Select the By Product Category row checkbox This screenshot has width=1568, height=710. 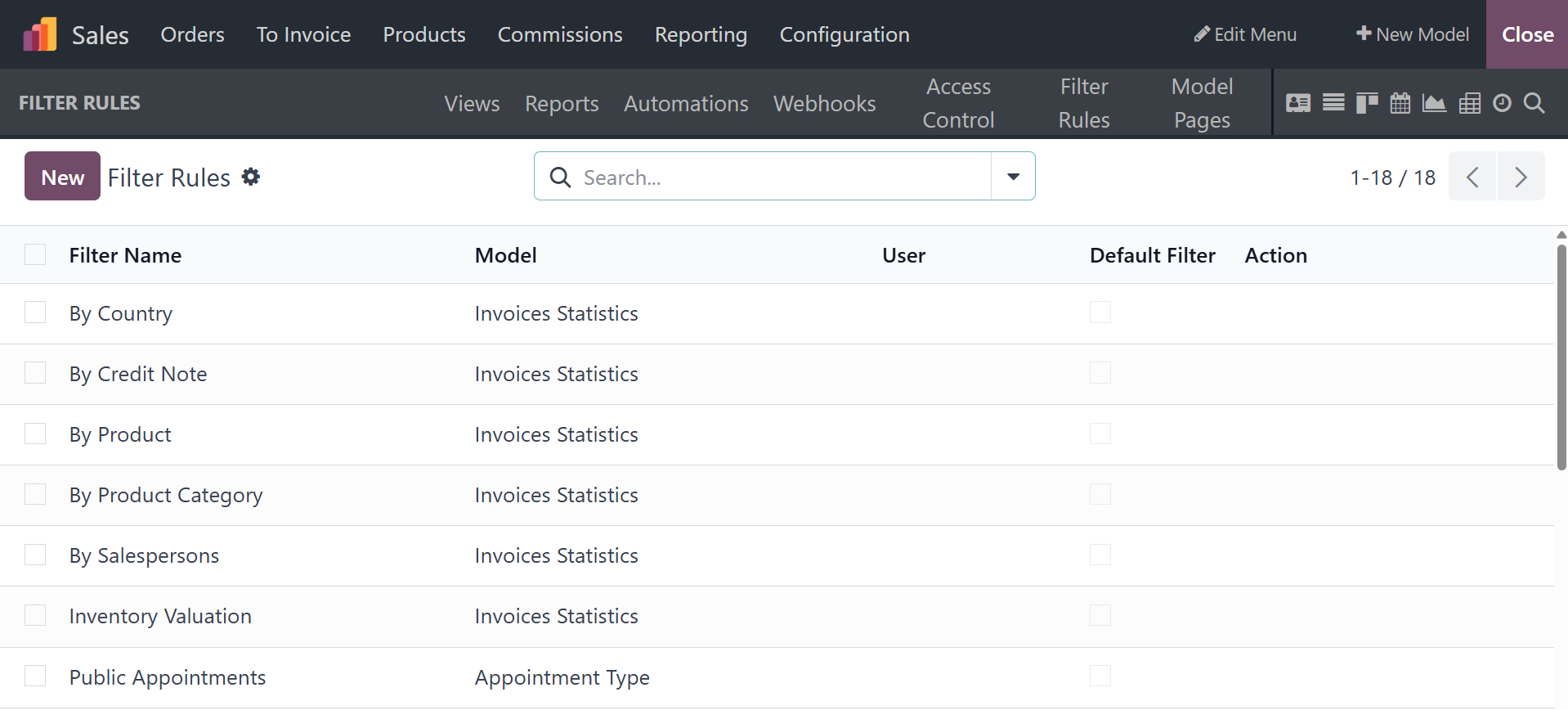coord(35,494)
